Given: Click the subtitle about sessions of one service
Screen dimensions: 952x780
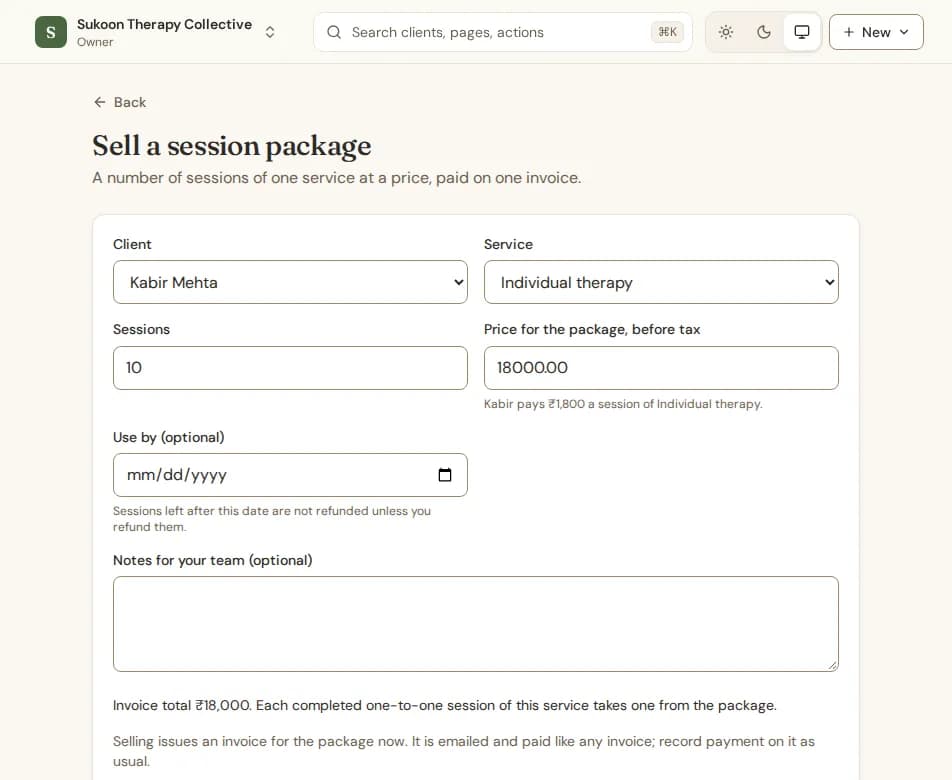Looking at the screenshot, I should [x=336, y=178].
